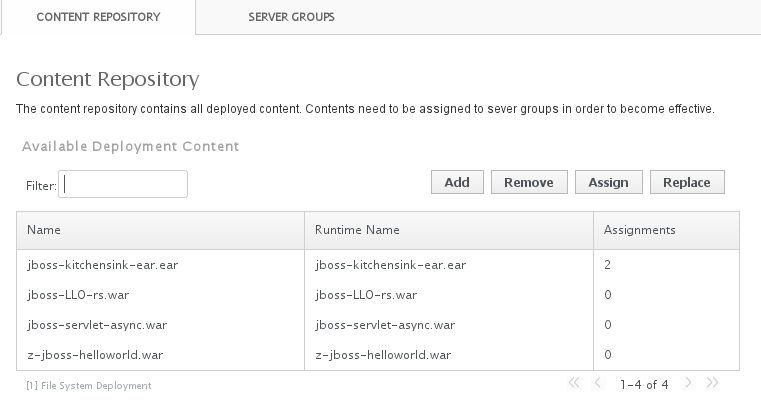Jump to last page of results
The image size is (761, 408).
pyautogui.click(x=712, y=383)
